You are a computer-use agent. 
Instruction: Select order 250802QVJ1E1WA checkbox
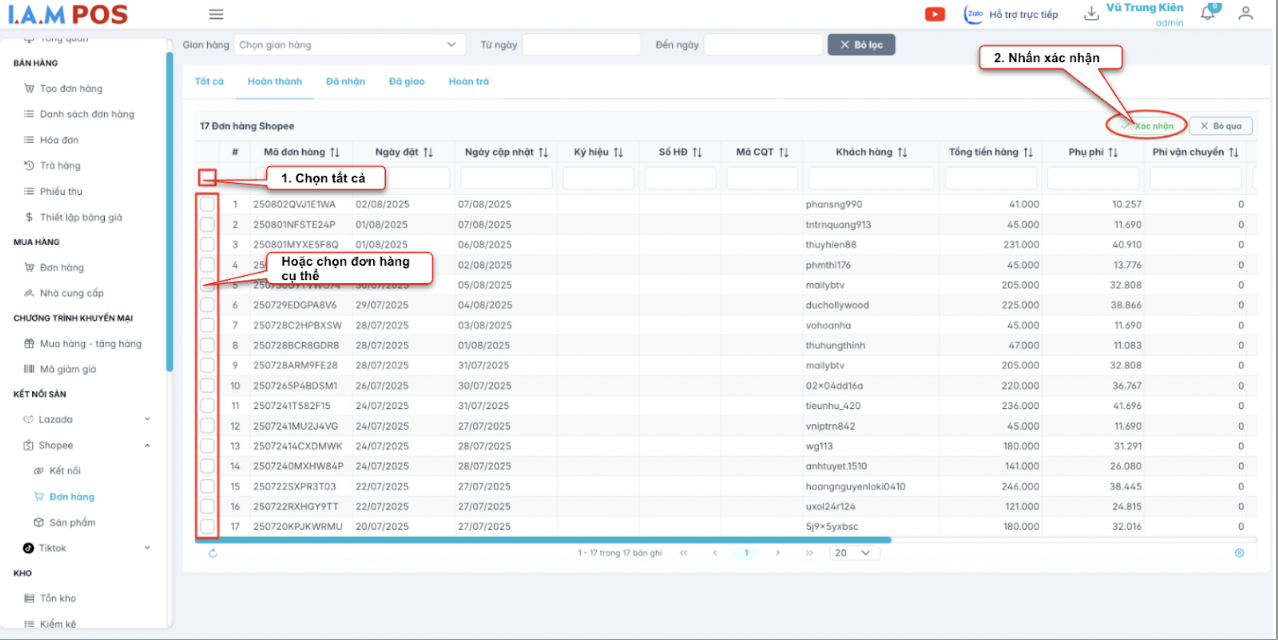coord(207,204)
